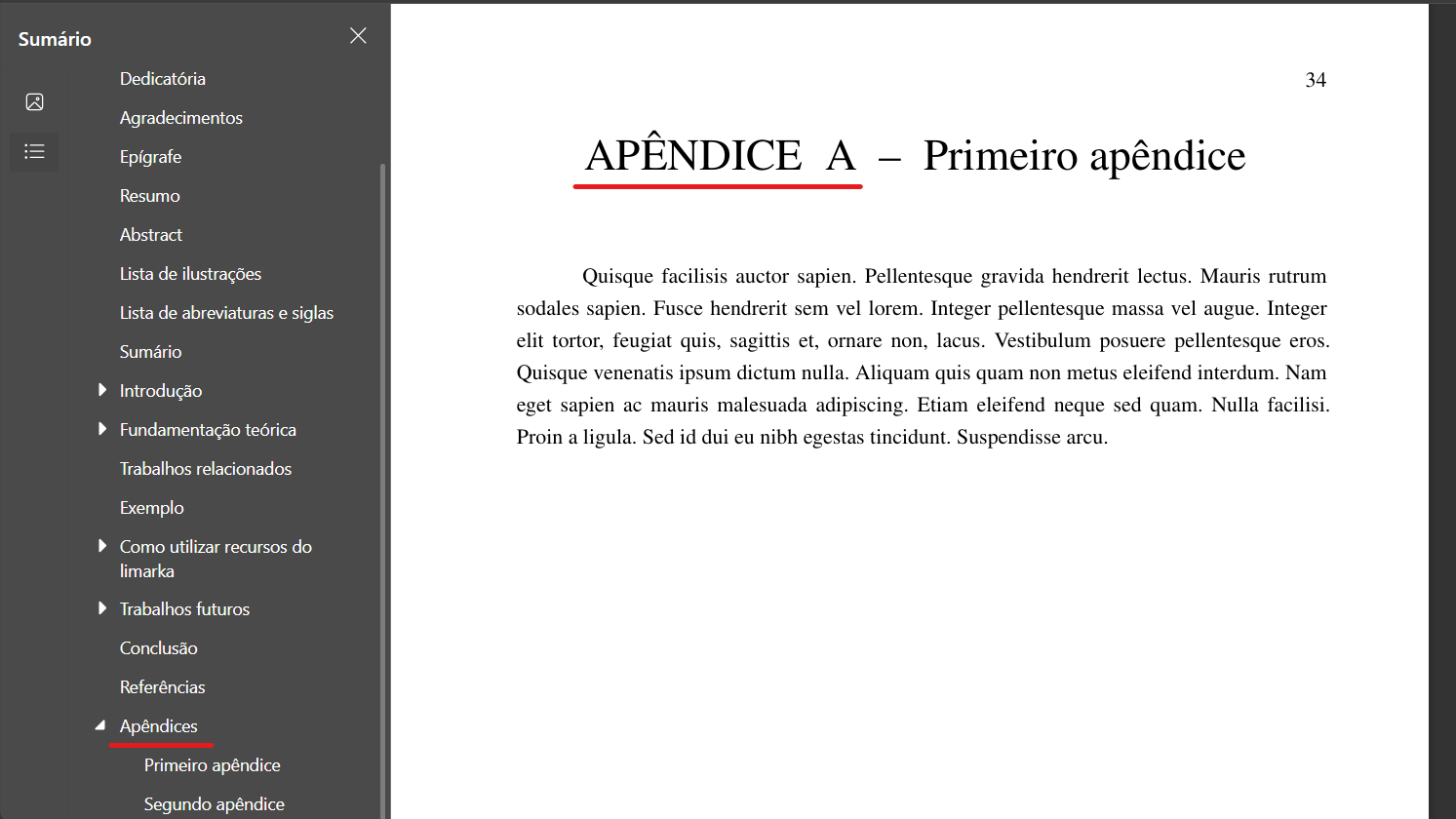Image resolution: width=1456 pixels, height=819 pixels.
Task: Navigate to Dedicatória
Action: (x=163, y=78)
